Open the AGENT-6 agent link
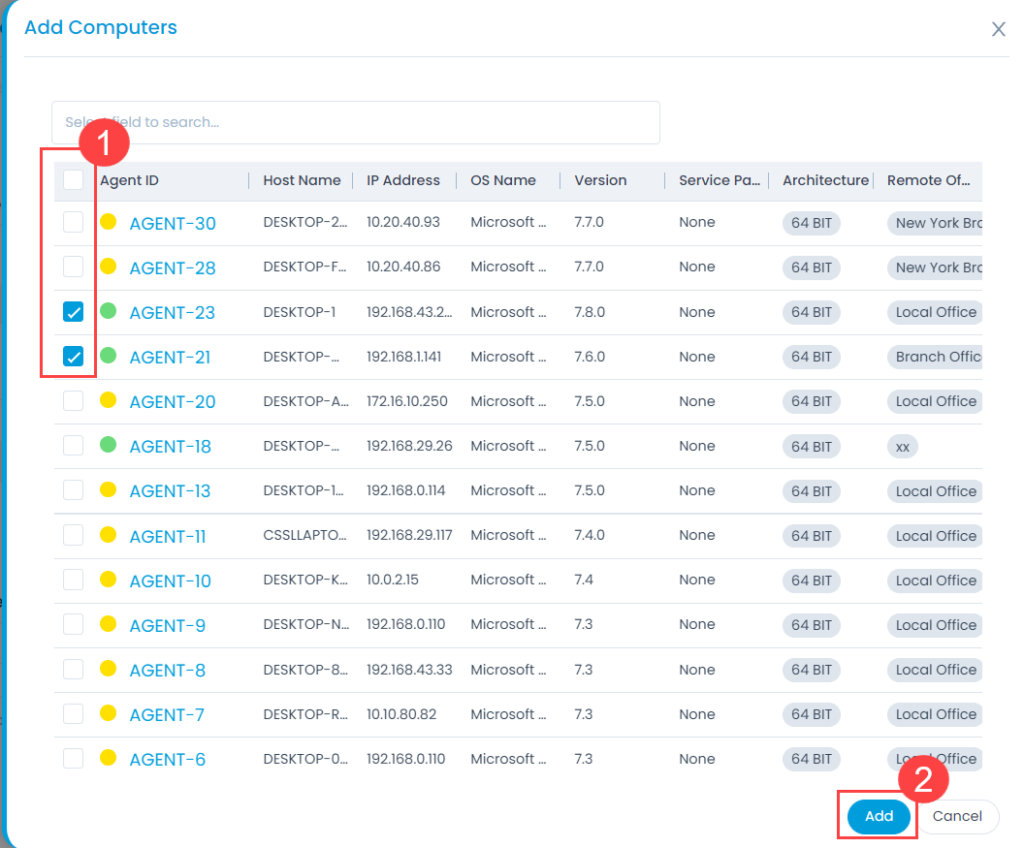The height and width of the screenshot is (848, 1024). click(x=167, y=759)
